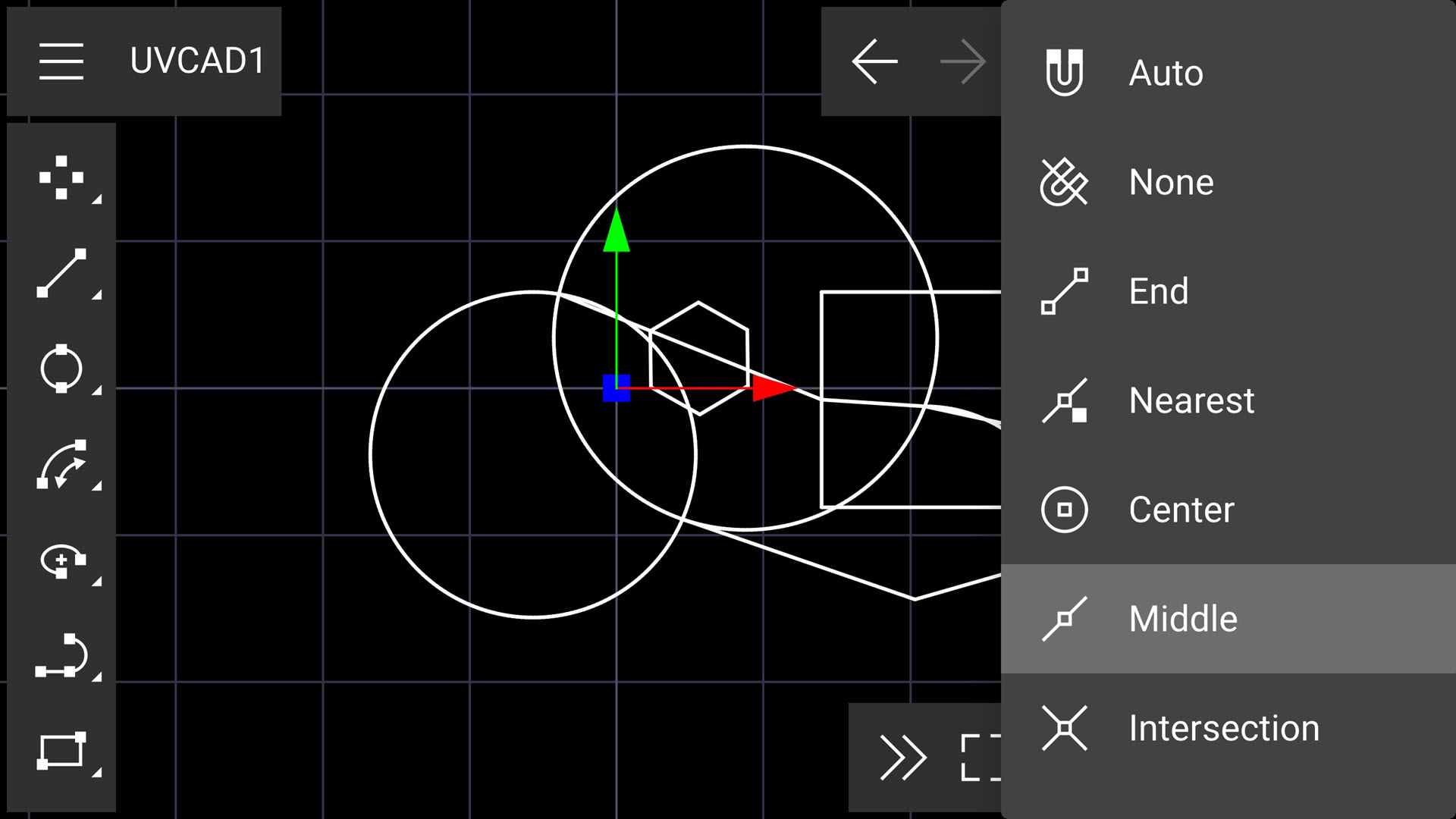Click the redo forward arrow
The width and height of the screenshot is (1456, 819).
click(962, 61)
